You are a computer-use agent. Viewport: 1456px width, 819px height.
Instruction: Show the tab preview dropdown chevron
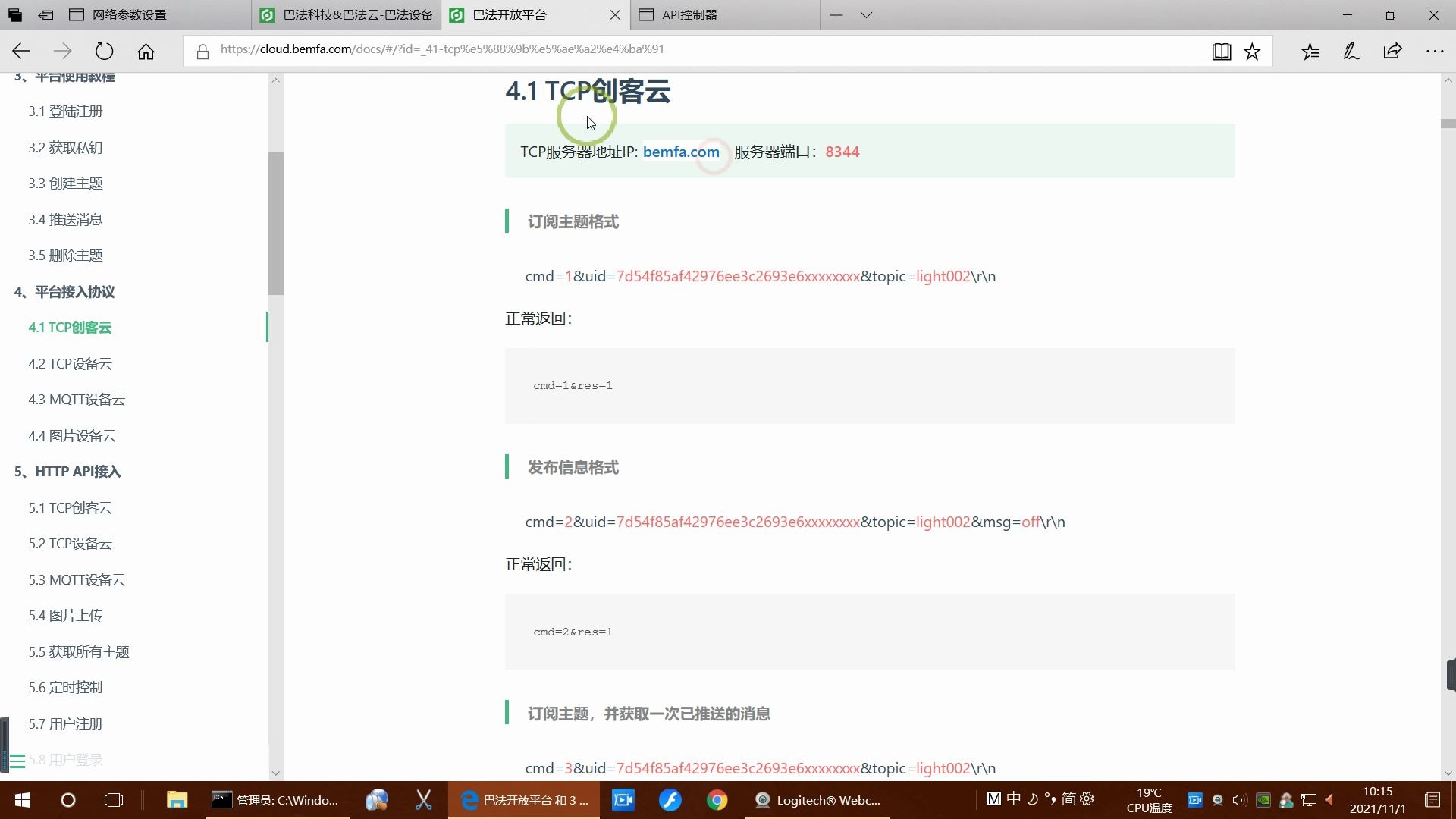point(866,14)
